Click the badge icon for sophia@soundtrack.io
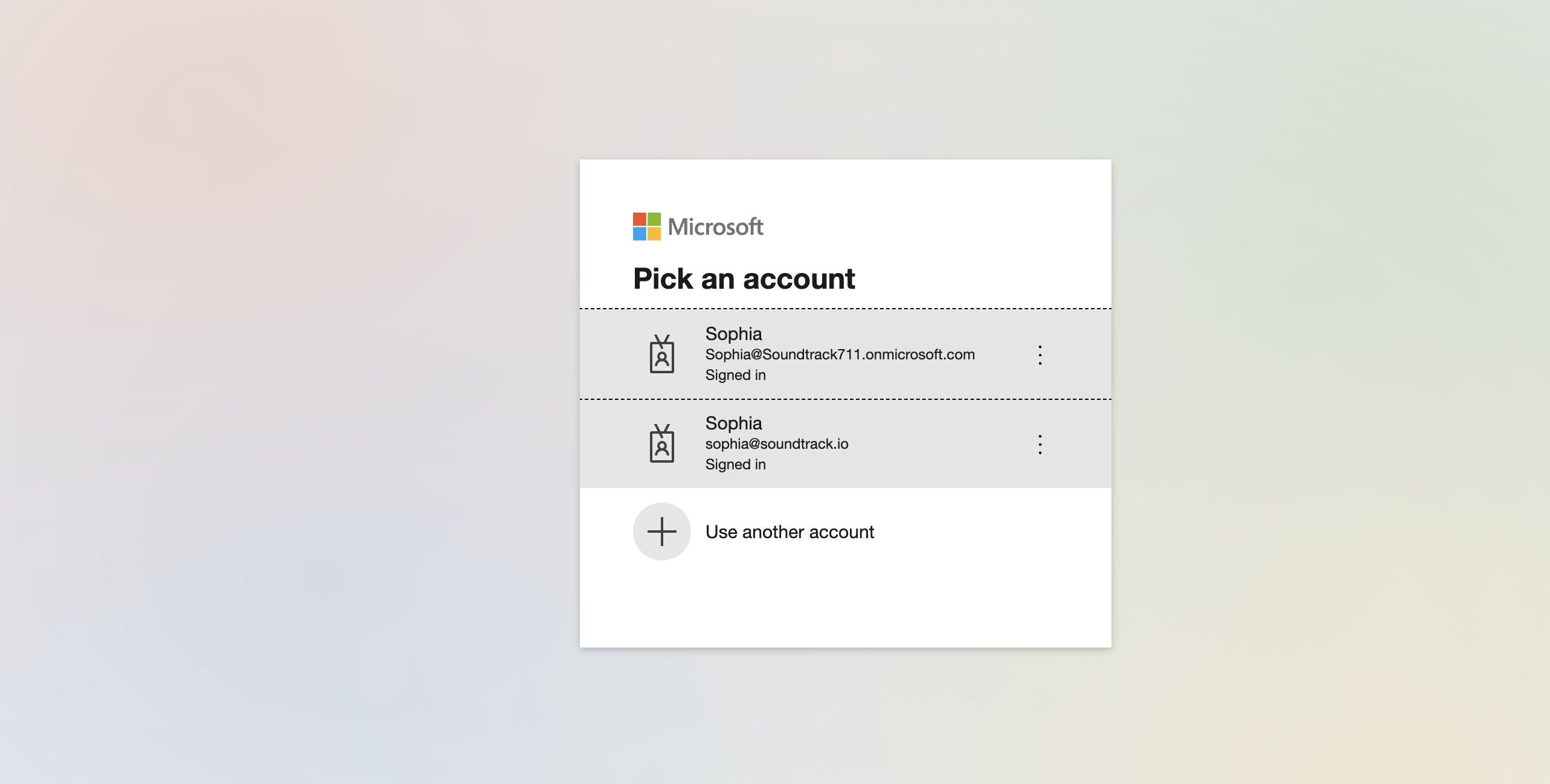This screenshot has height=784, width=1550. [662, 443]
